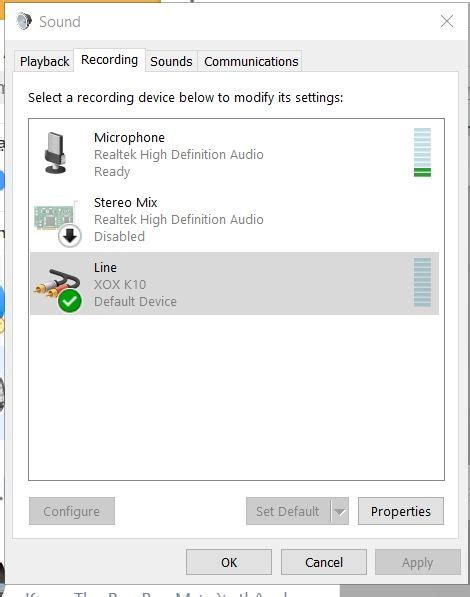Click the Microphone volume level meter
The image size is (470, 597).
coord(422,153)
